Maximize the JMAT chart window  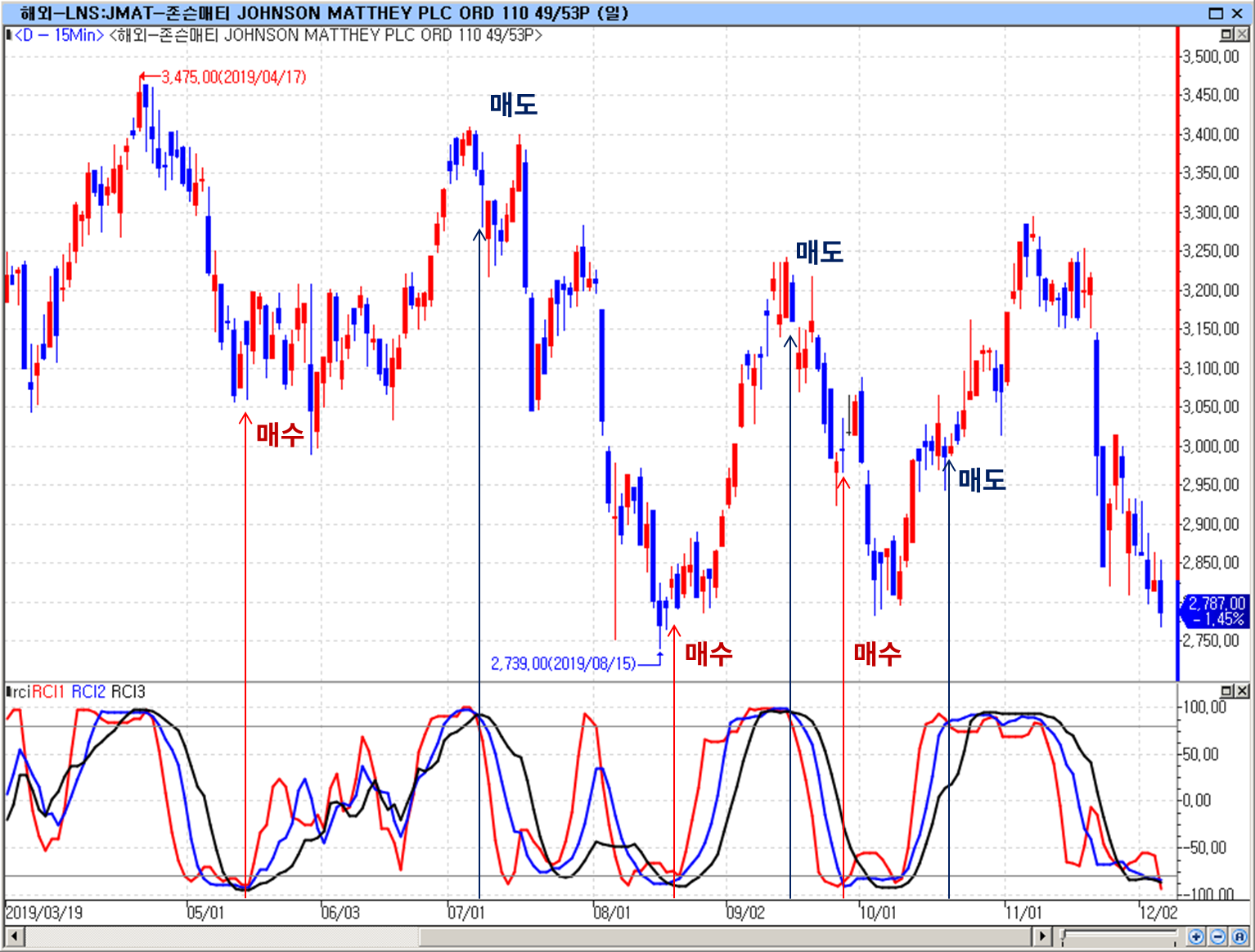[x=1217, y=13]
